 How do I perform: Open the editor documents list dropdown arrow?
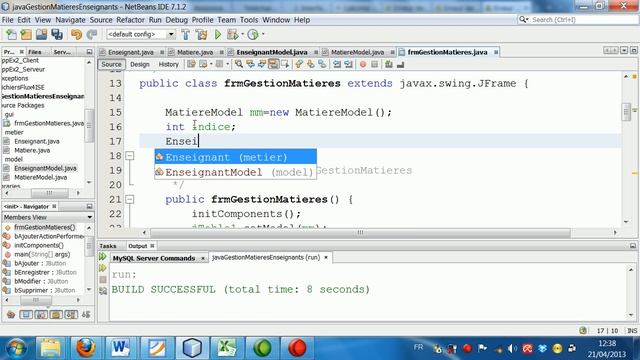[624, 50]
